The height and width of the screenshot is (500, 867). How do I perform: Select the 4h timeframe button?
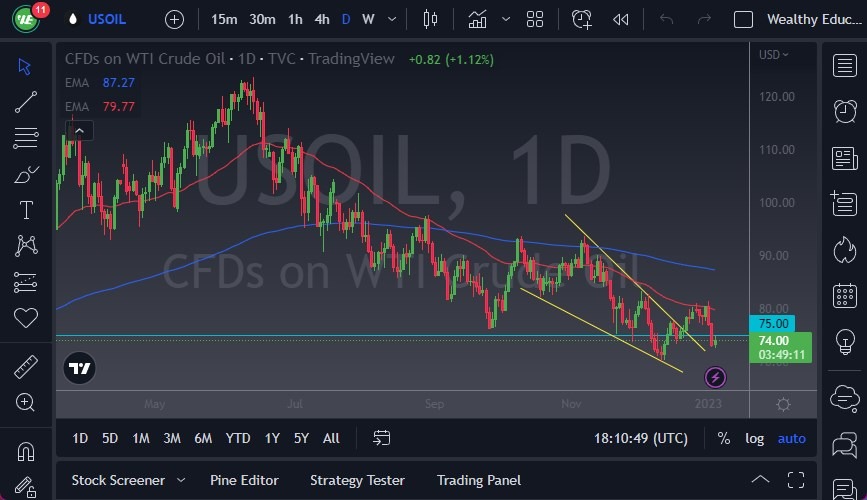tap(321, 19)
